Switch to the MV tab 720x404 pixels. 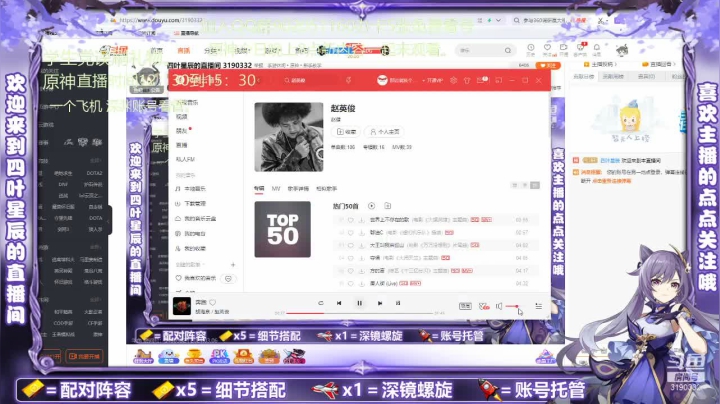tap(276, 189)
